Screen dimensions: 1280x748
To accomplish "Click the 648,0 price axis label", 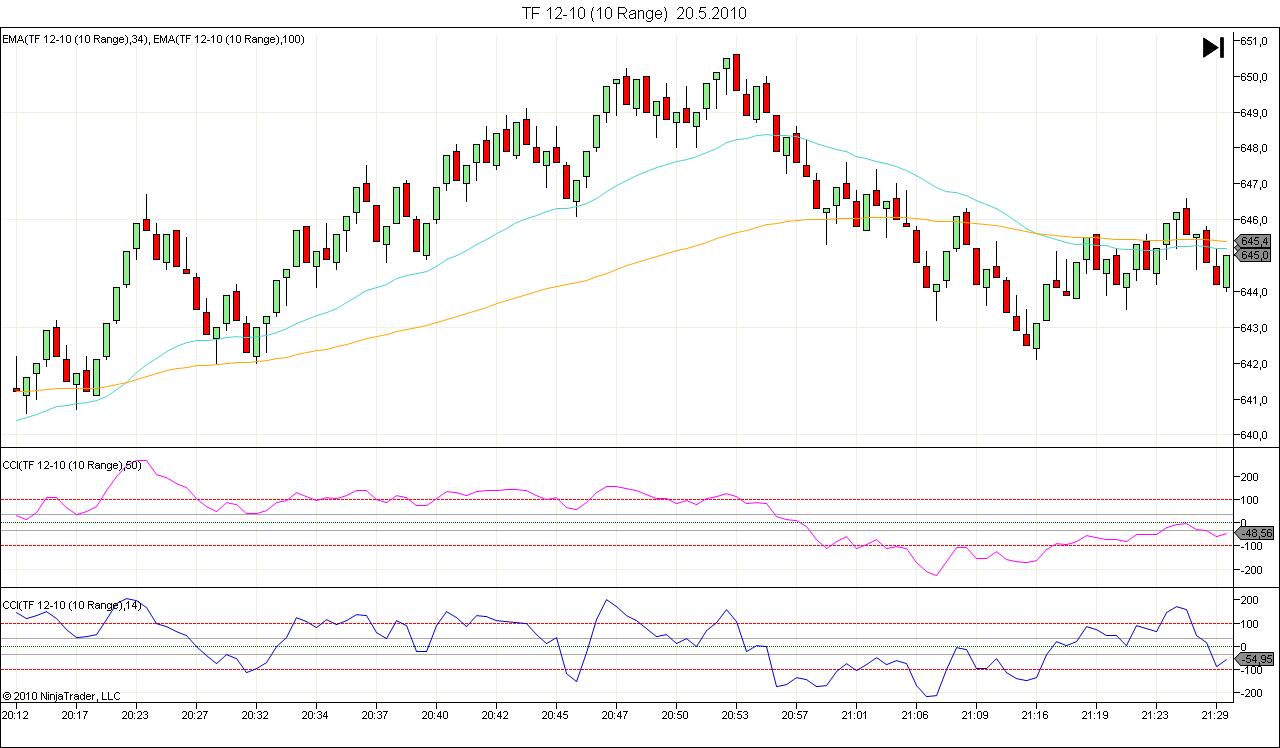I will (x=1255, y=148).
